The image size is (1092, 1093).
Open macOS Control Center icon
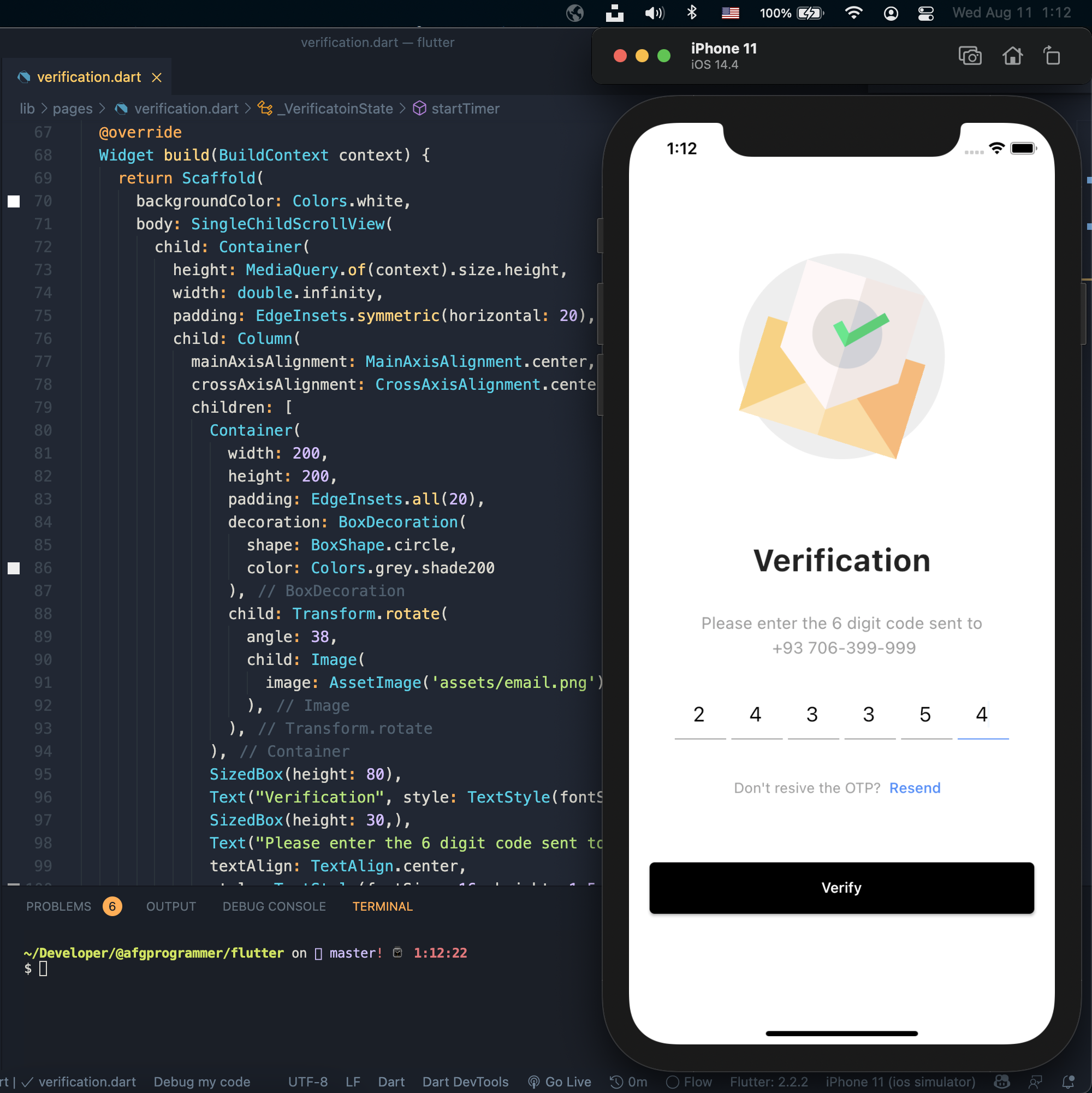pos(925,13)
